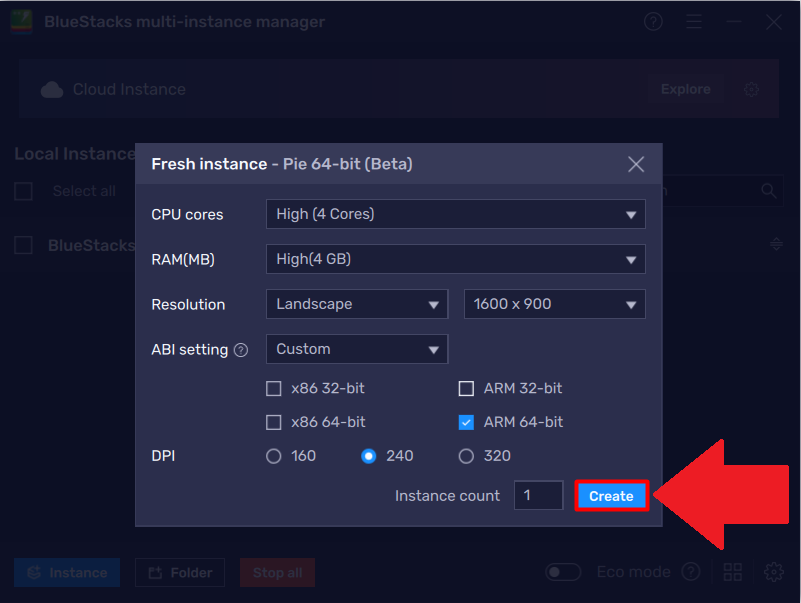The width and height of the screenshot is (801, 603).
Task: Close the multi-instance manager window
Action: (773, 22)
